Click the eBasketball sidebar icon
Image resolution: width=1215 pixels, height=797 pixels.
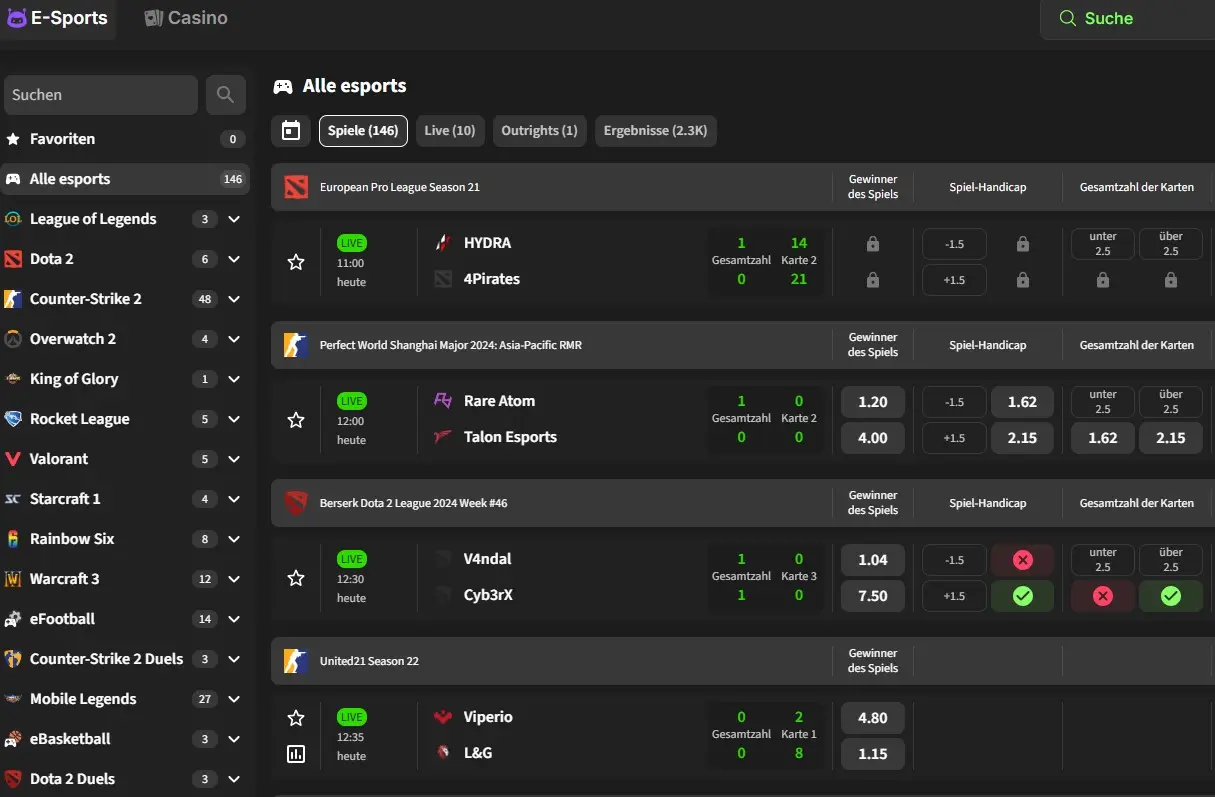(x=13, y=739)
